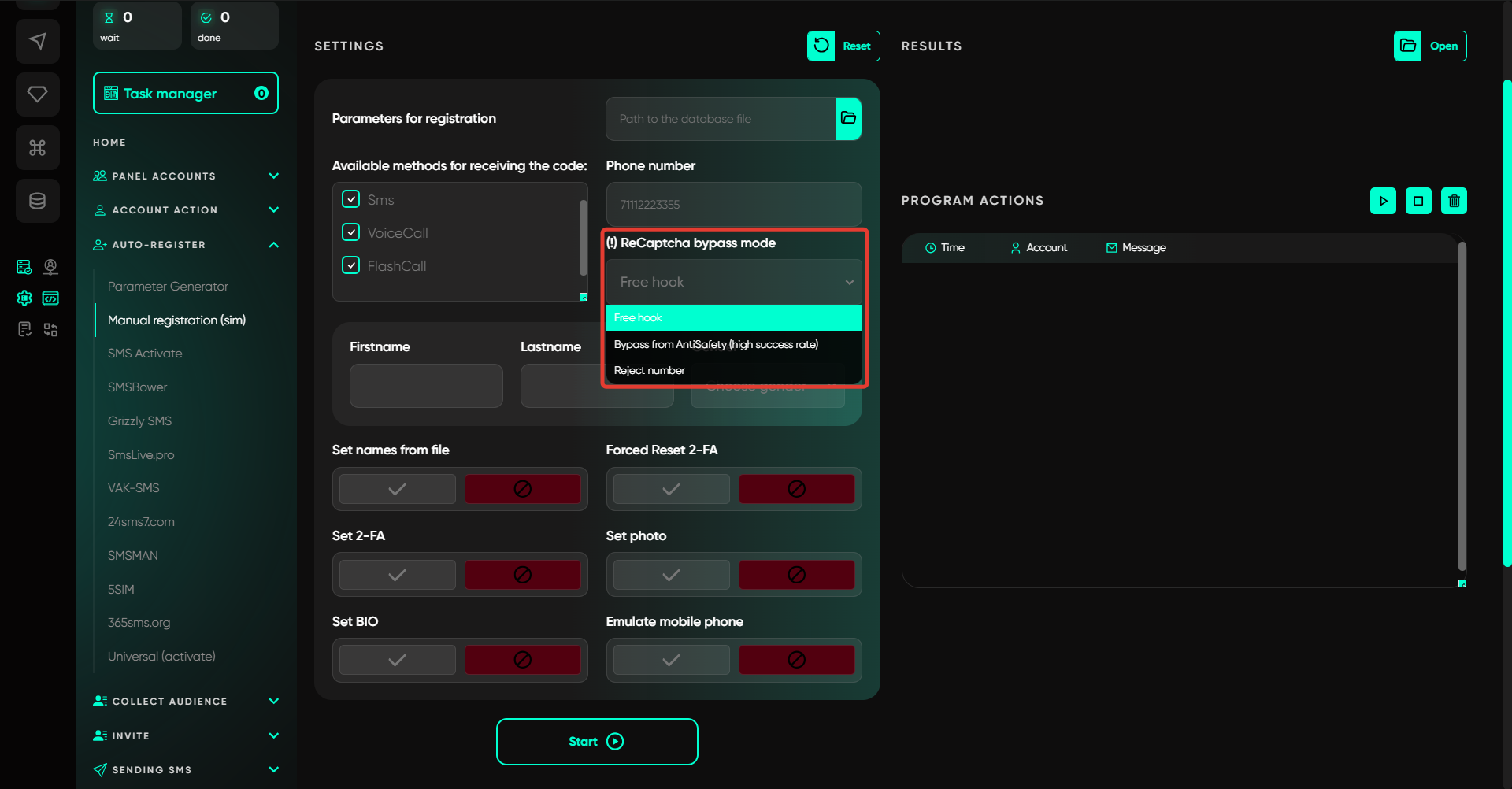Image resolution: width=1512 pixels, height=789 pixels.
Task: Click the diamond icon in left rail
Action: pyautogui.click(x=37, y=94)
